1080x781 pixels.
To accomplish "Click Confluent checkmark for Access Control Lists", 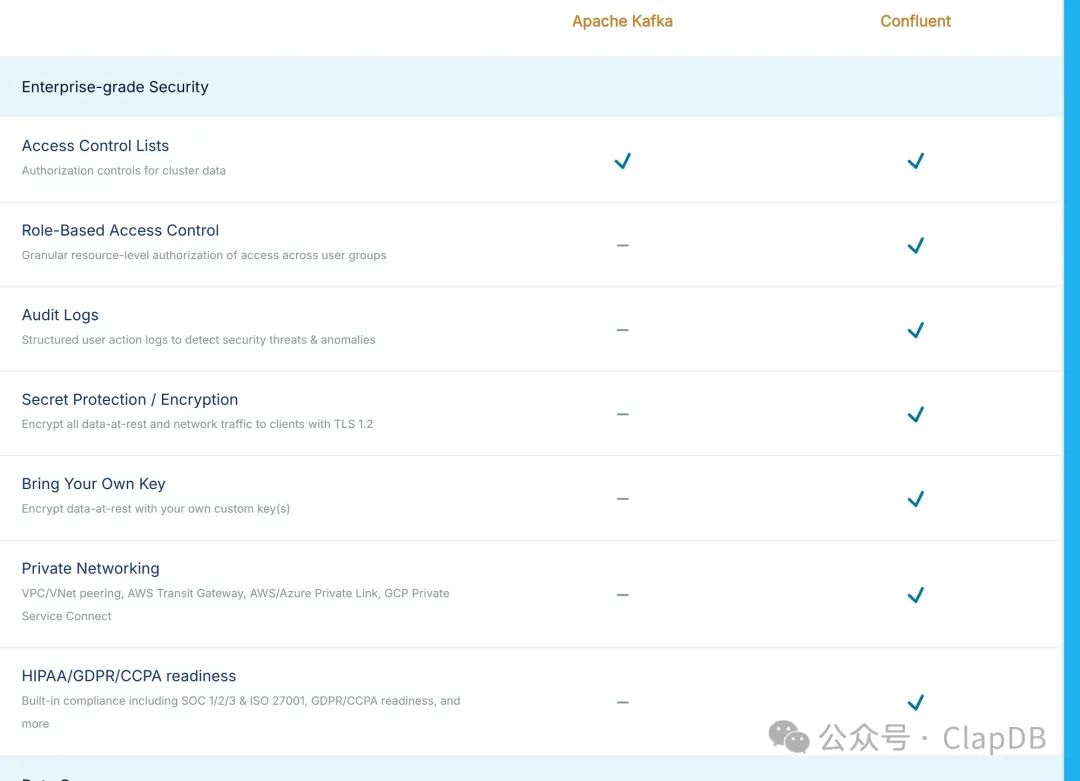I will 915,161.
